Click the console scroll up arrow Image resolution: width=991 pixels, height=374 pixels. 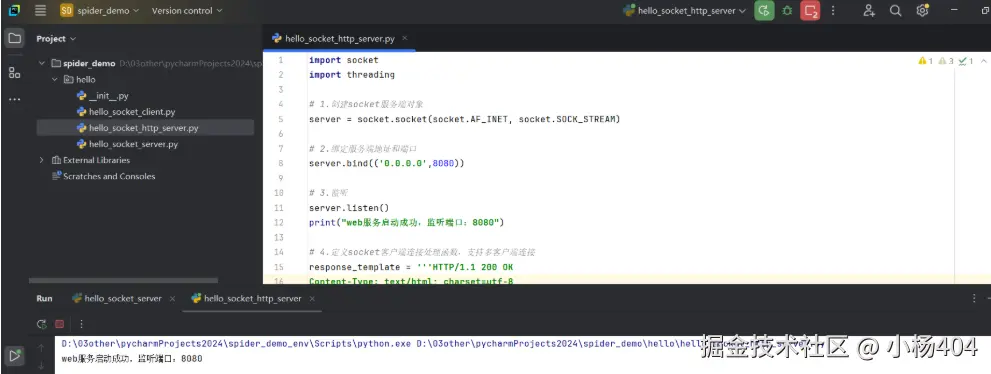pyautogui.click(x=42, y=347)
